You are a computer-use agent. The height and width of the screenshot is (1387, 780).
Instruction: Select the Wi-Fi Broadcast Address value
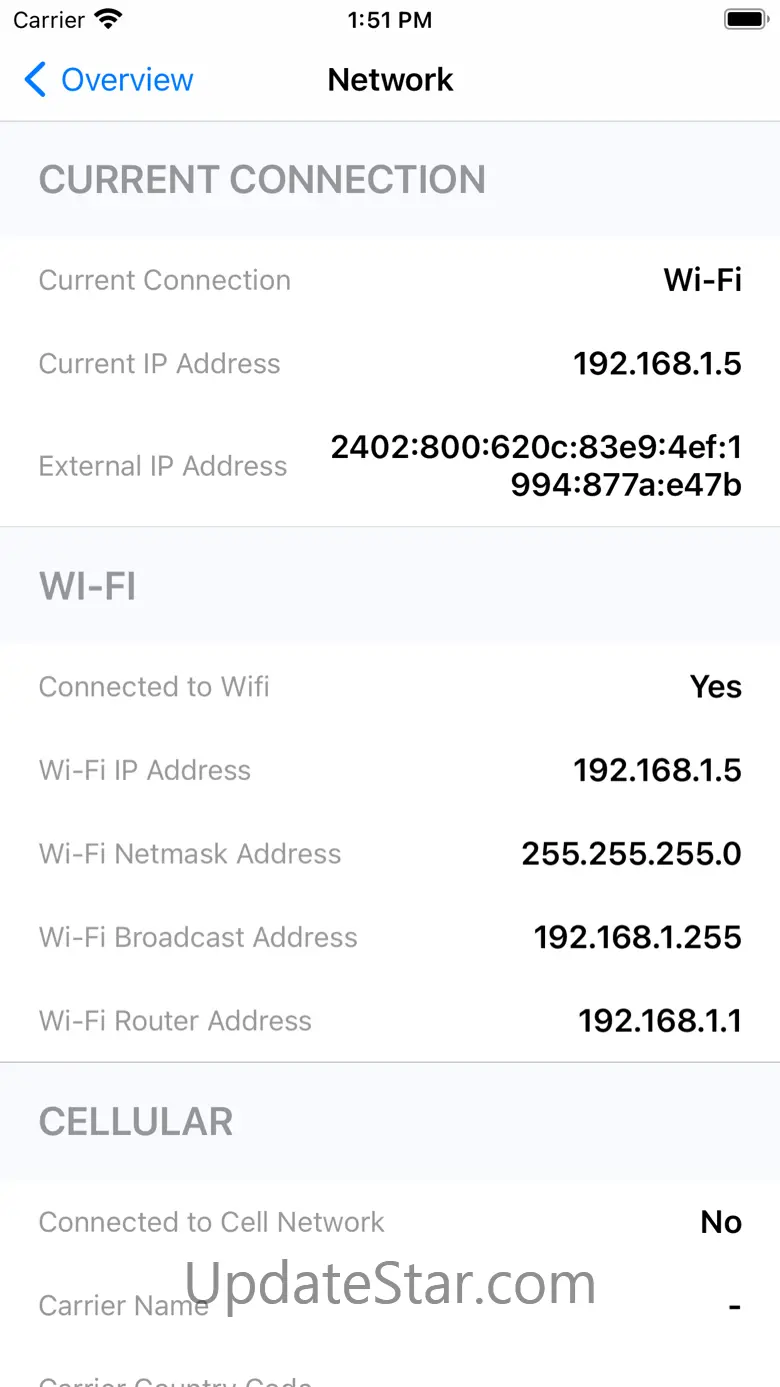(637, 937)
